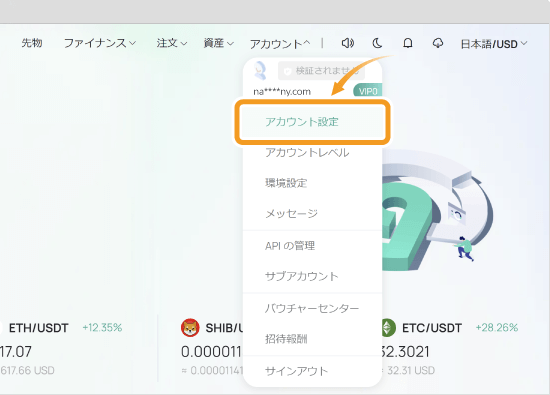Click サインアウト to sign out
This screenshot has width=550, height=395.
point(296,371)
